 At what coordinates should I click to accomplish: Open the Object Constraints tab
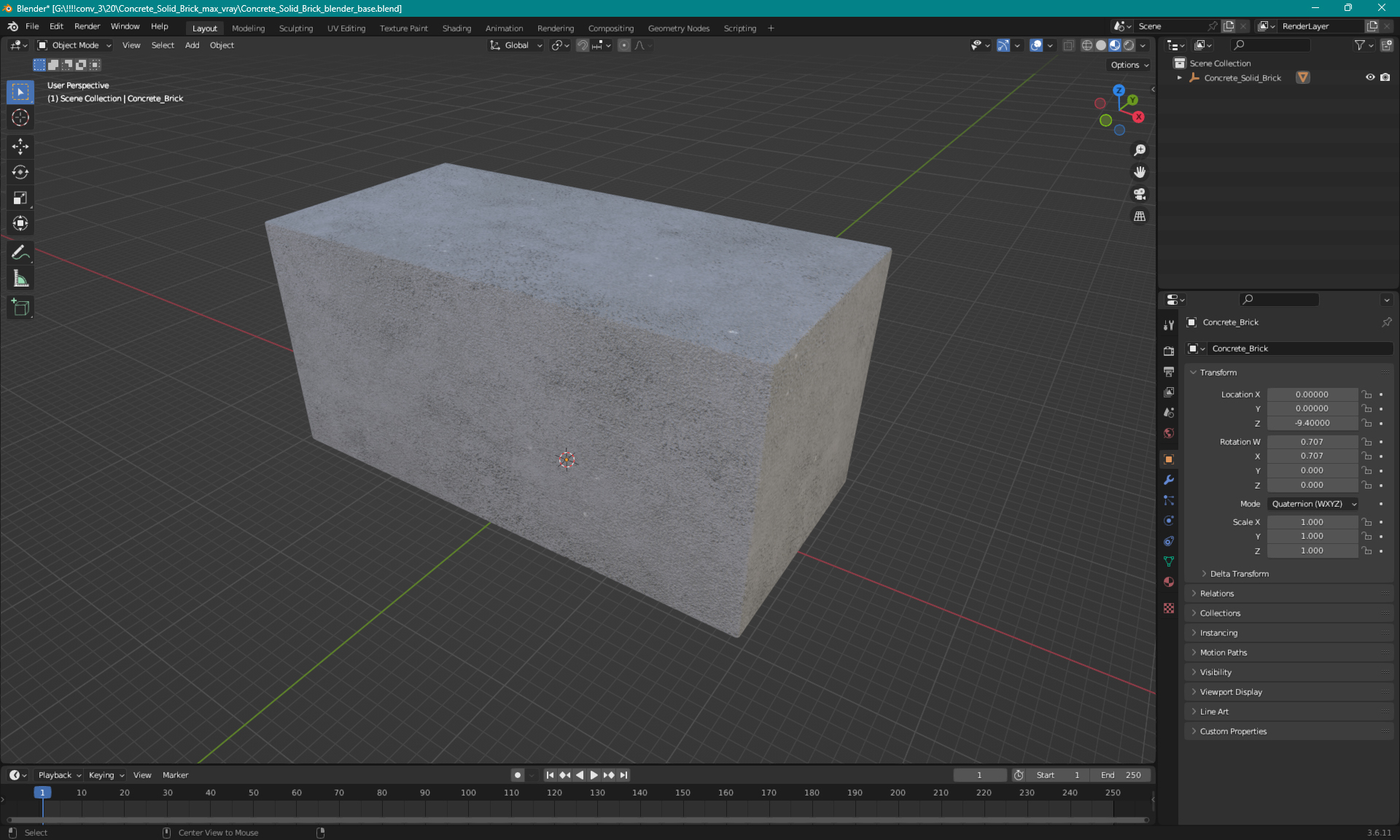coord(1169,541)
